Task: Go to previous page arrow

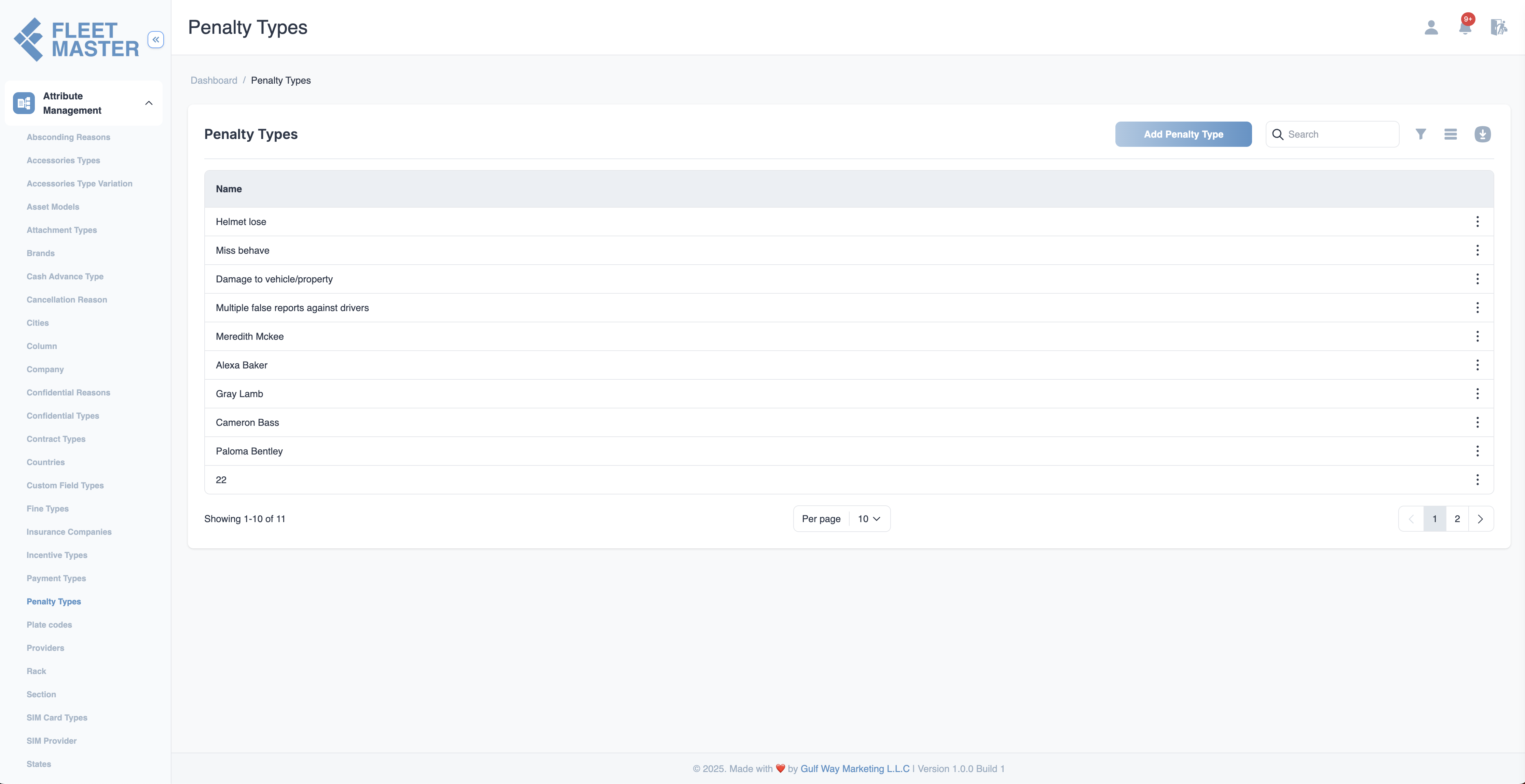Action: [x=1411, y=519]
